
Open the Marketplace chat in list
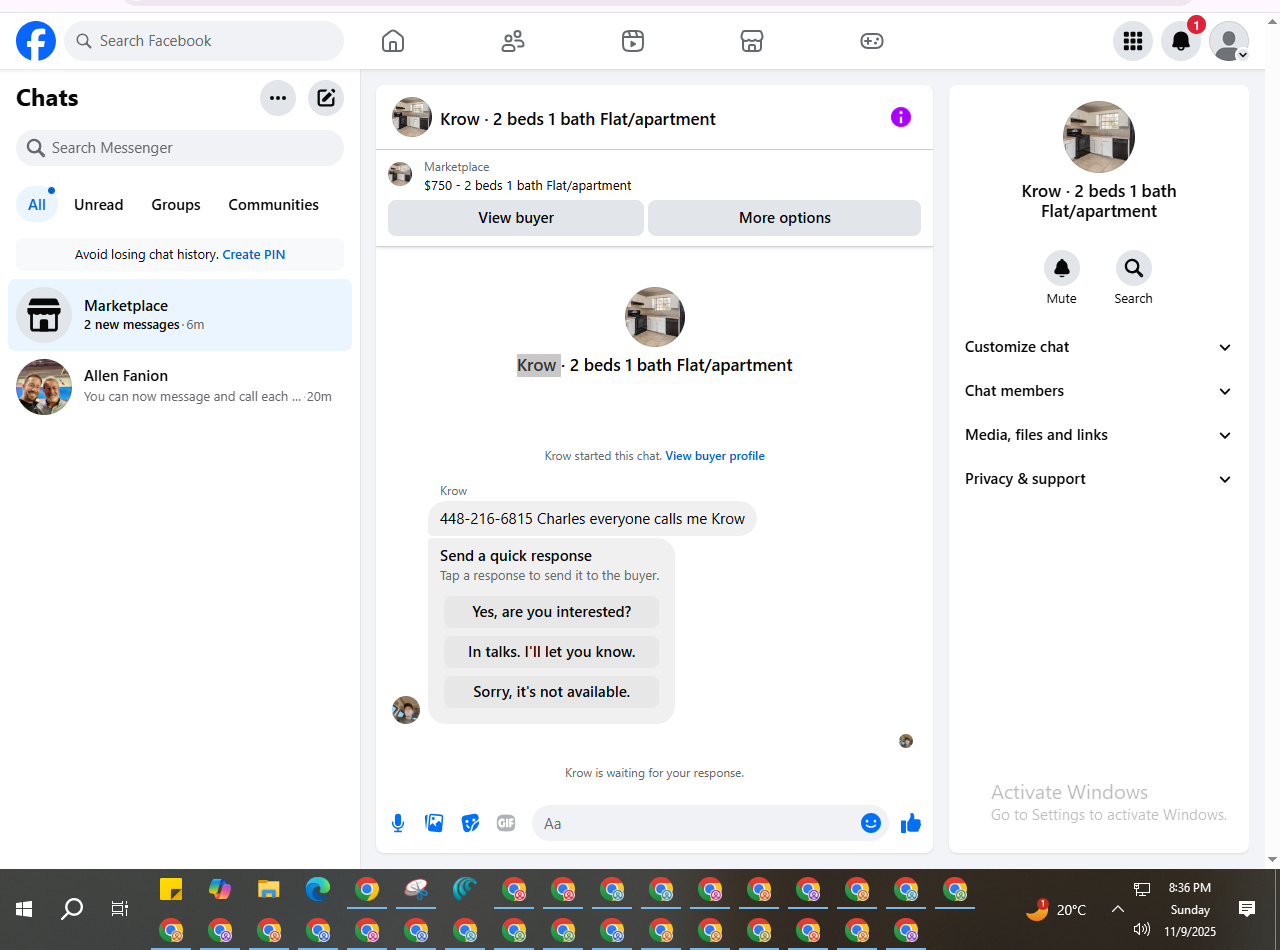click(180, 315)
